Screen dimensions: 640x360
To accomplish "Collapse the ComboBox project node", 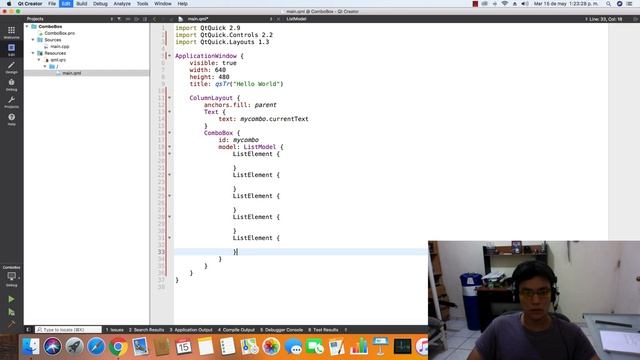I will (27, 27).
